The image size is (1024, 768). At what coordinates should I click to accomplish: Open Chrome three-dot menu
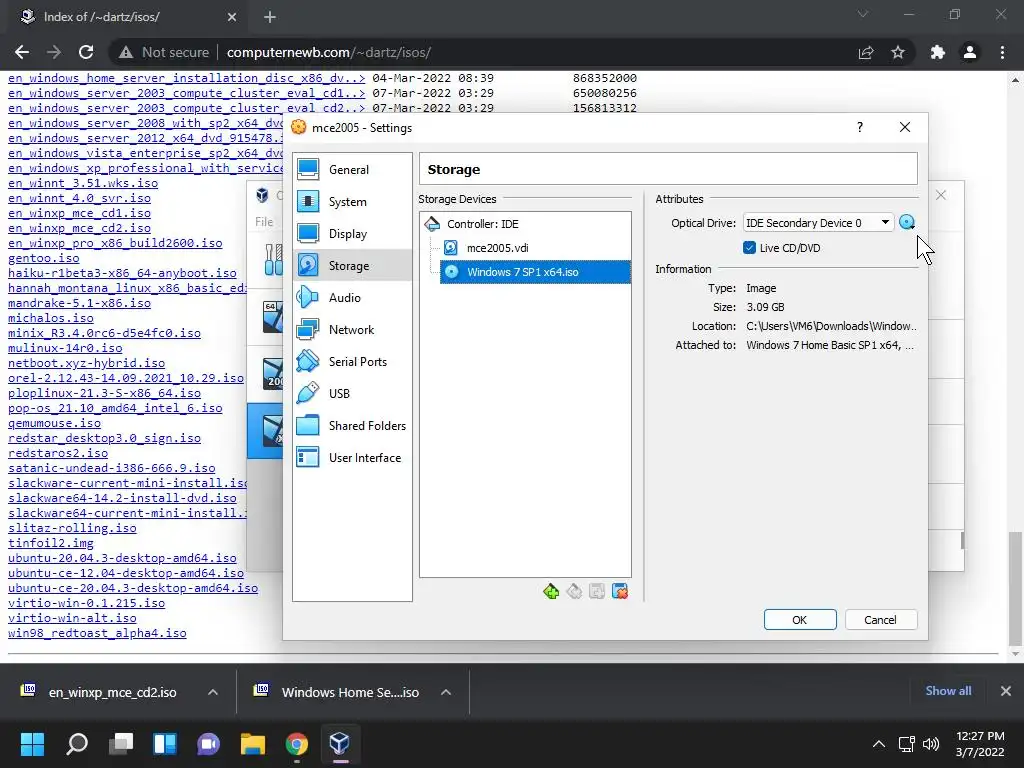(x=1002, y=52)
